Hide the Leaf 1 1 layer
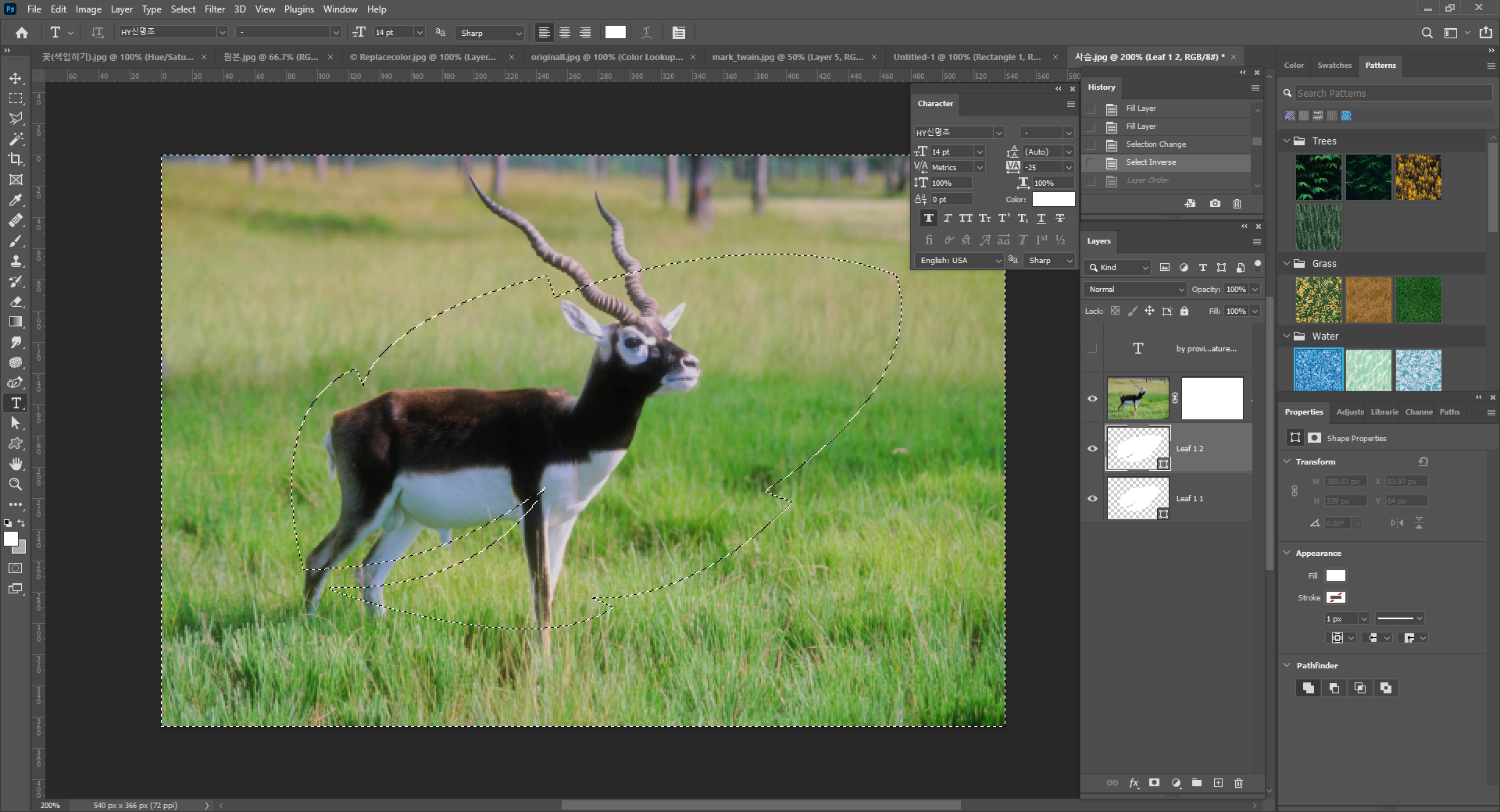This screenshot has height=812, width=1500. point(1092,498)
